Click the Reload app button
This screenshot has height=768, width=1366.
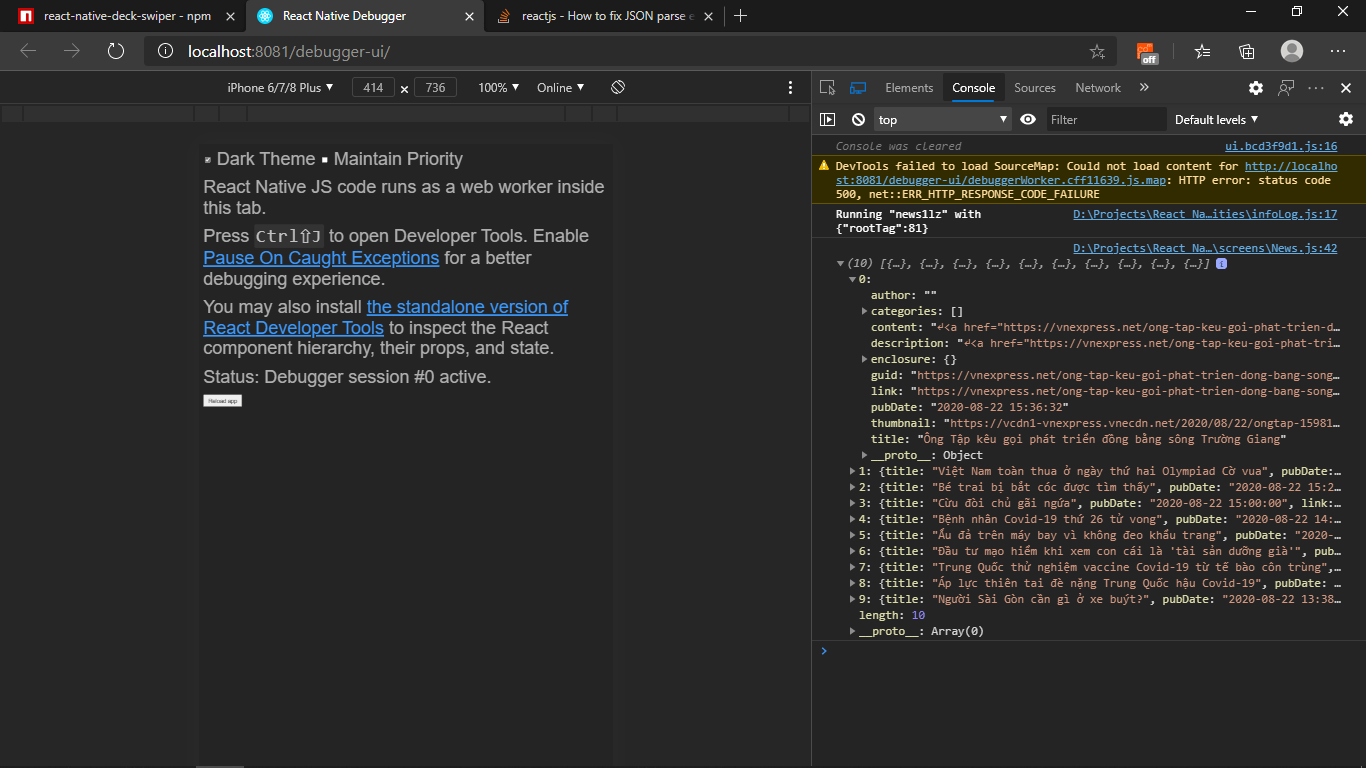[x=223, y=401]
